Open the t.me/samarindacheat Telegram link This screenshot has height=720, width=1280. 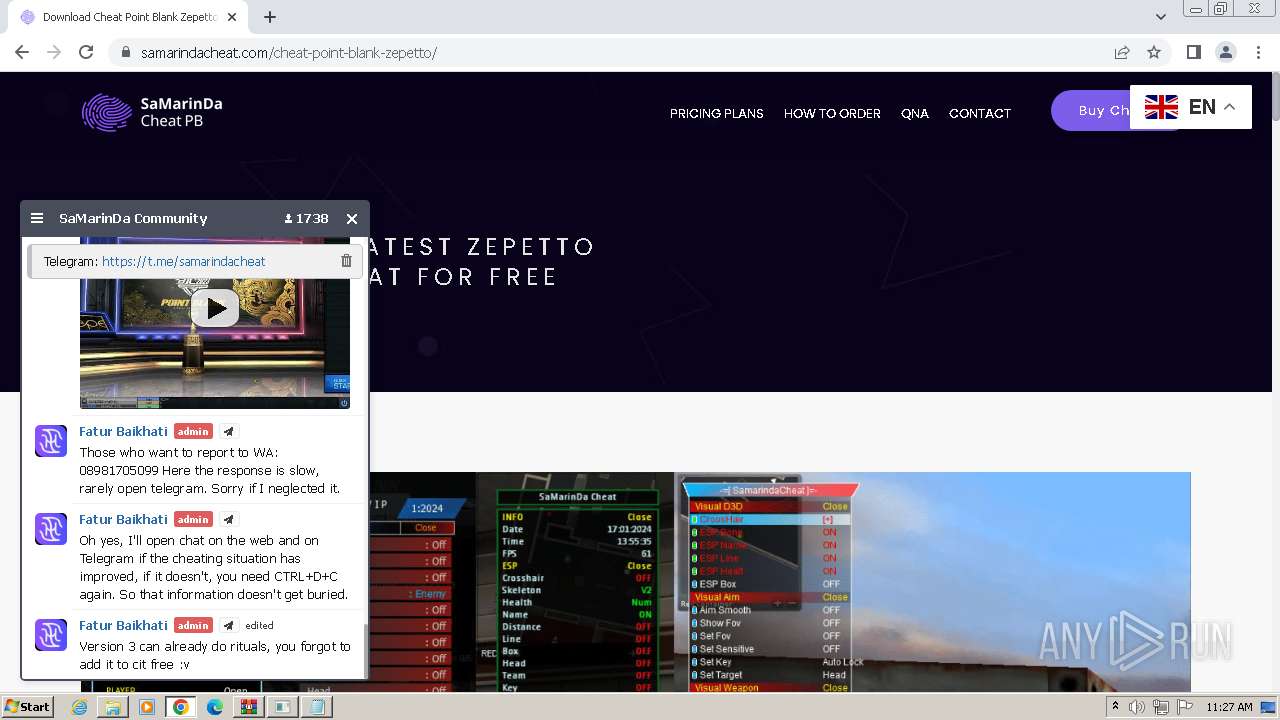pyautogui.click(x=184, y=261)
